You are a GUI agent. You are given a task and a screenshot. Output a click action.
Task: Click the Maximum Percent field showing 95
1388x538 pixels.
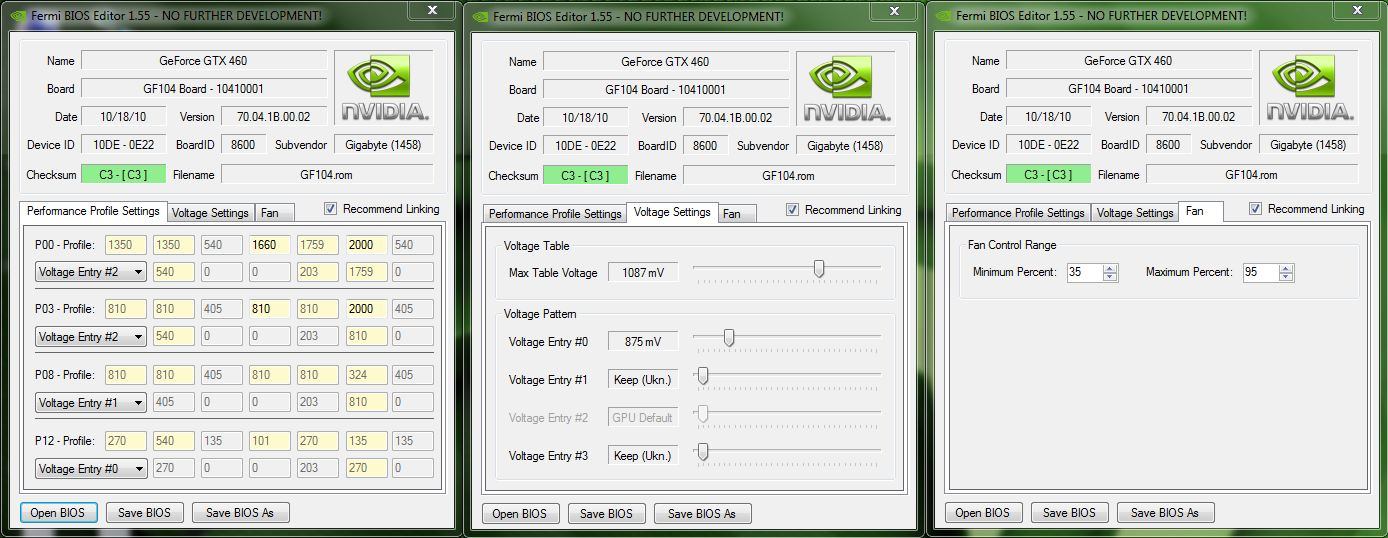[x=1260, y=272]
